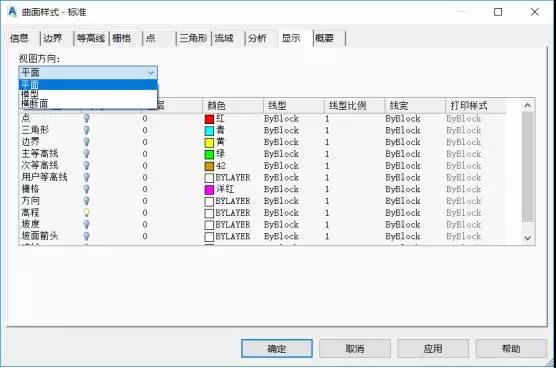Click the Autodesk A icon in title bar

(12, 12)
